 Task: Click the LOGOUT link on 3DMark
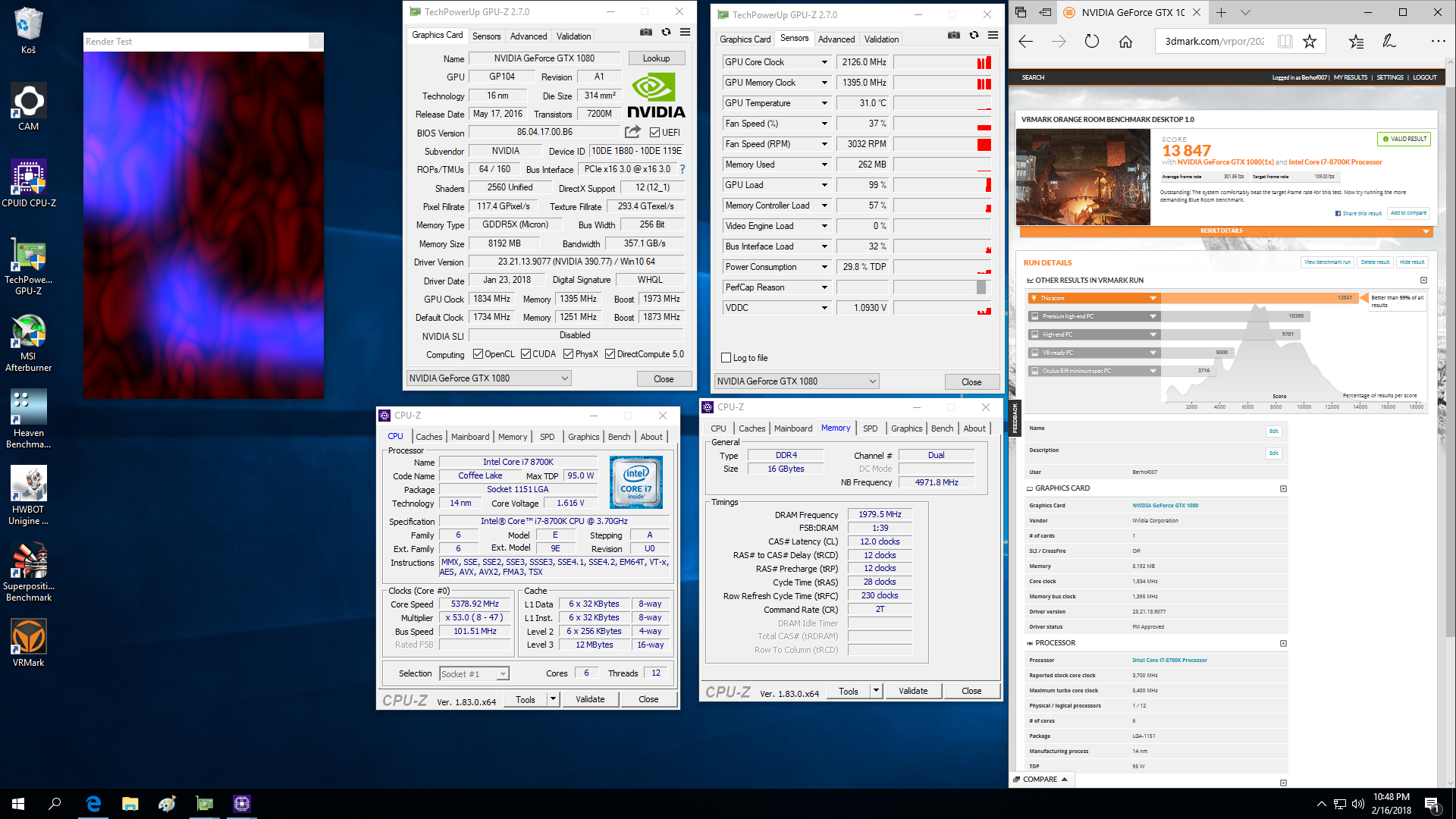tap(1424, 77)
